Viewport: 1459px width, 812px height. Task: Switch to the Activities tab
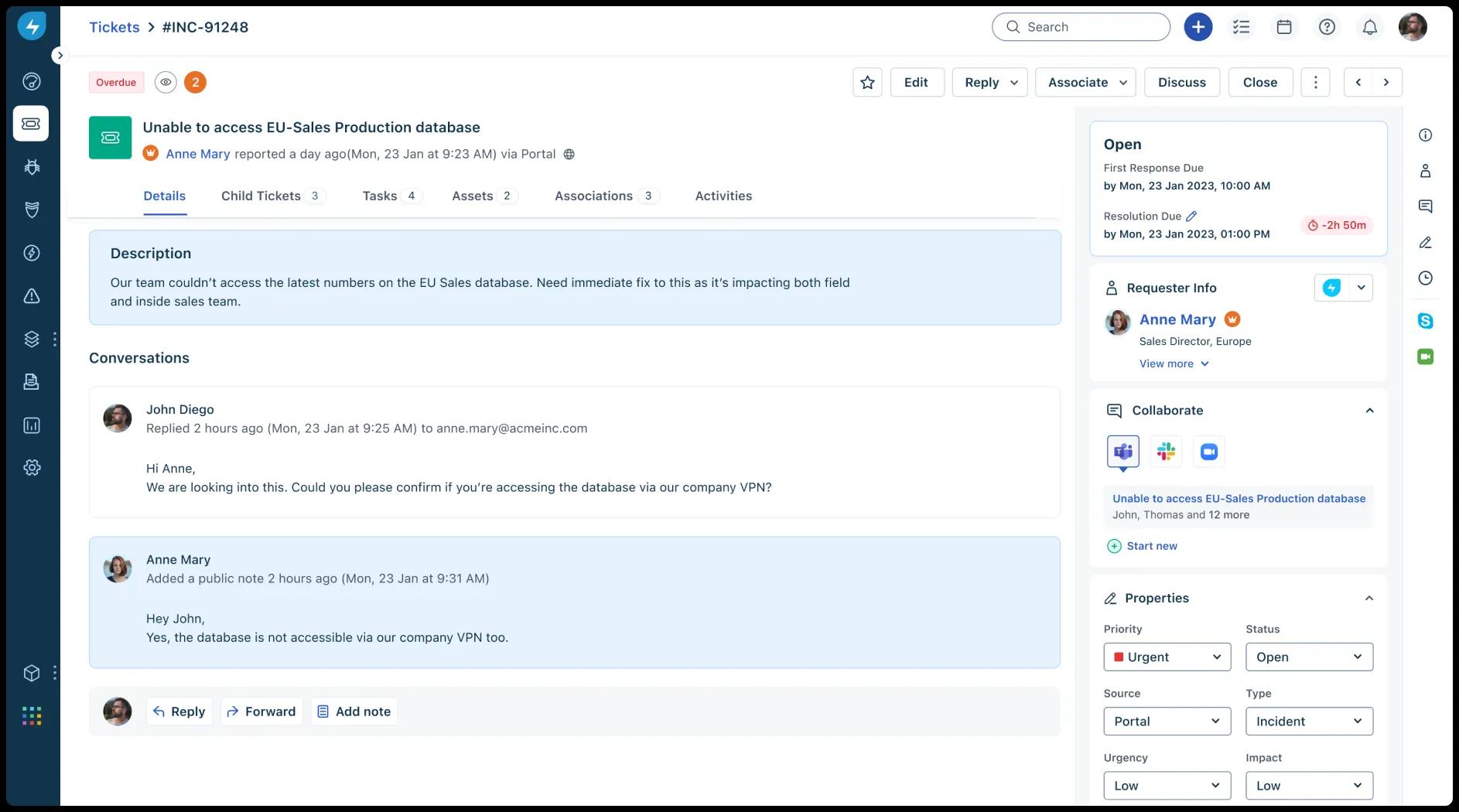click(x=723, y=196)
